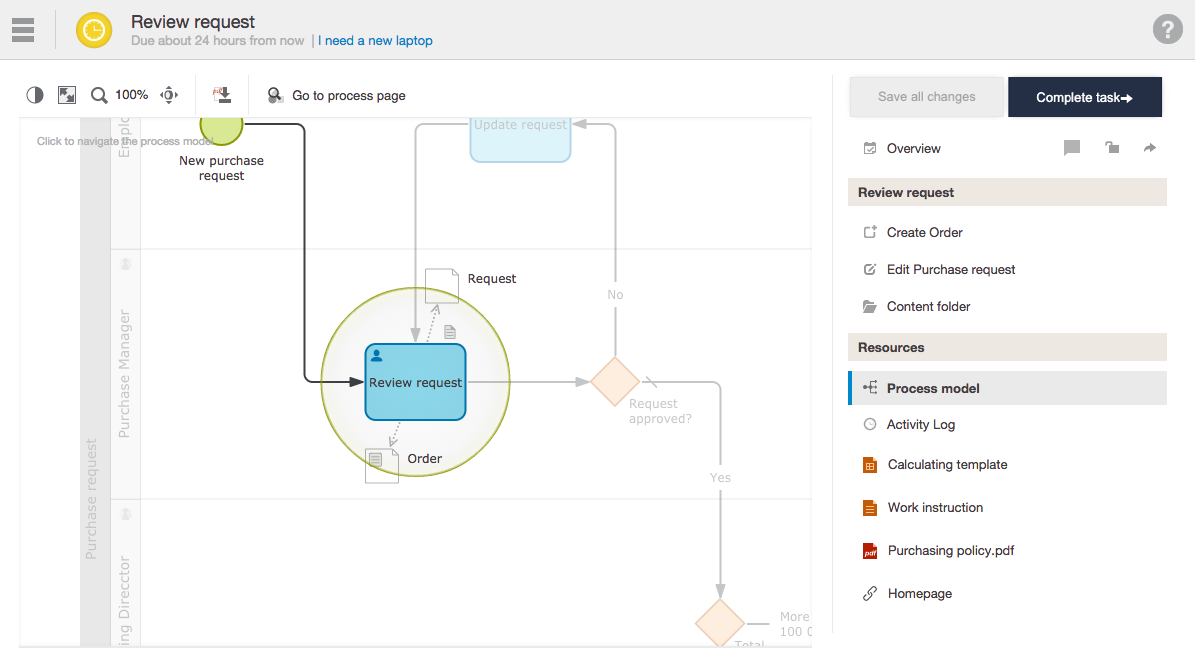Viewport: 1195px width, 657px height.
Task: Open the hamburger main menu
Action: pyautogui.click(x=23, y=30)
